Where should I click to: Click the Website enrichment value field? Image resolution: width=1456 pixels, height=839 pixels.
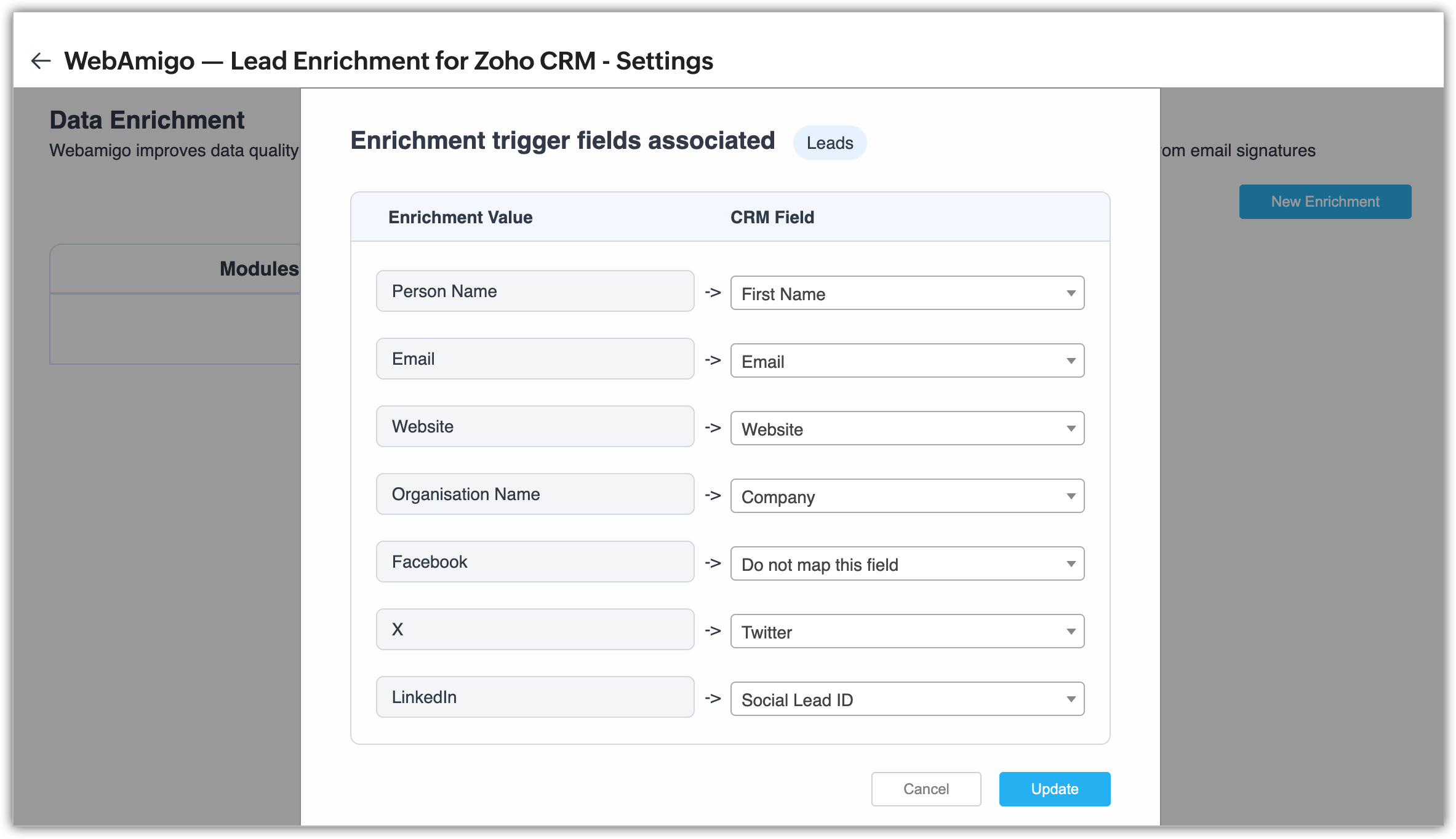click(x=535, y=427)
